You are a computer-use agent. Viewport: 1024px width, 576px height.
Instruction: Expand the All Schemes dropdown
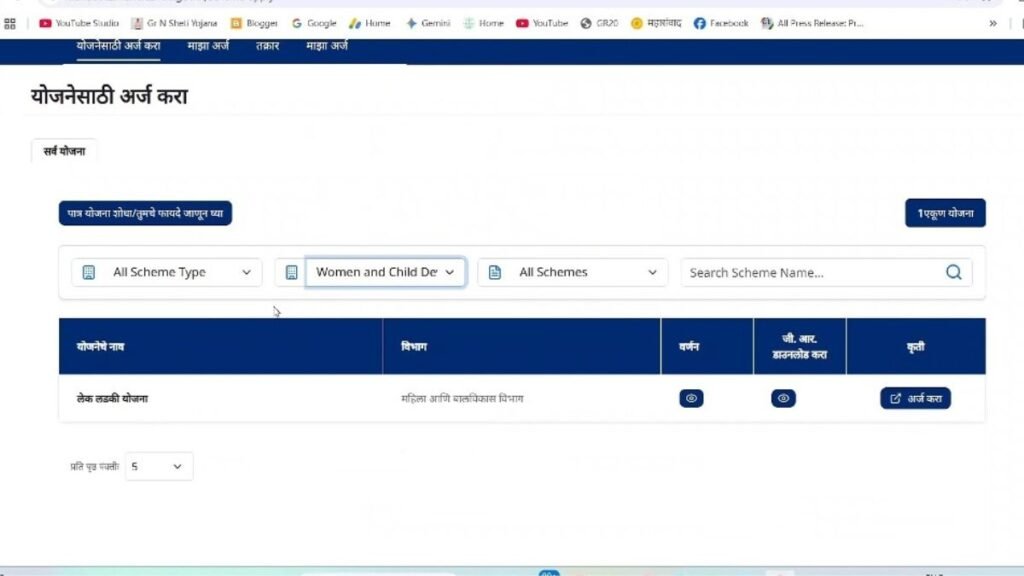pos(573,272)
